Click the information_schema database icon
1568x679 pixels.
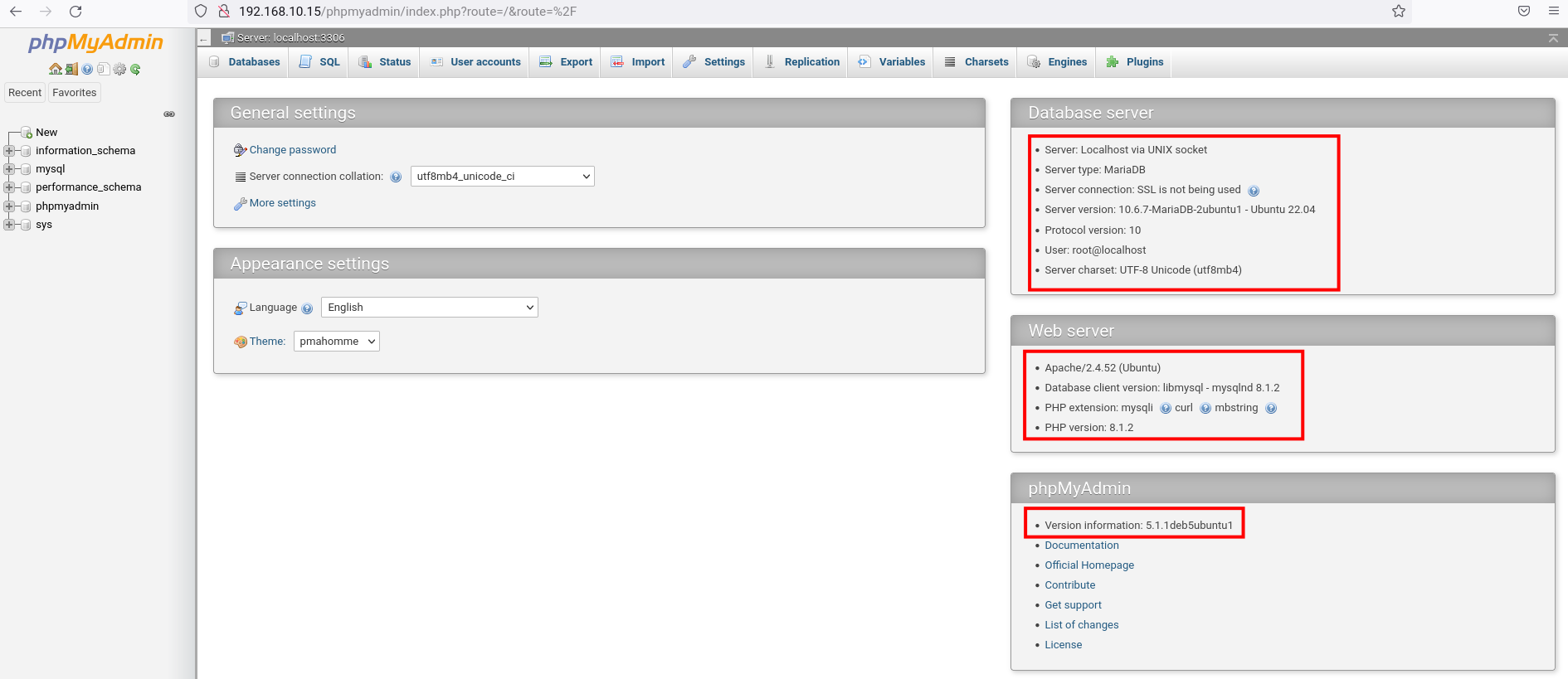(26, 151)
